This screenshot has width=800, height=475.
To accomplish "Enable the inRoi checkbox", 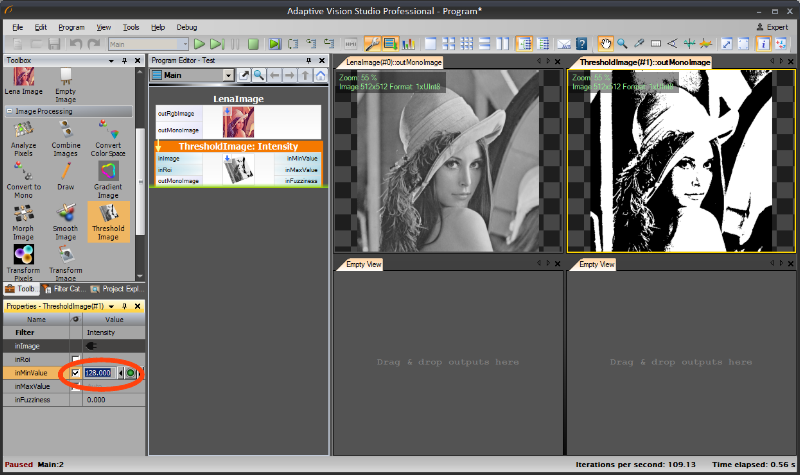I will pyautogui.click(x=75, y=359).
